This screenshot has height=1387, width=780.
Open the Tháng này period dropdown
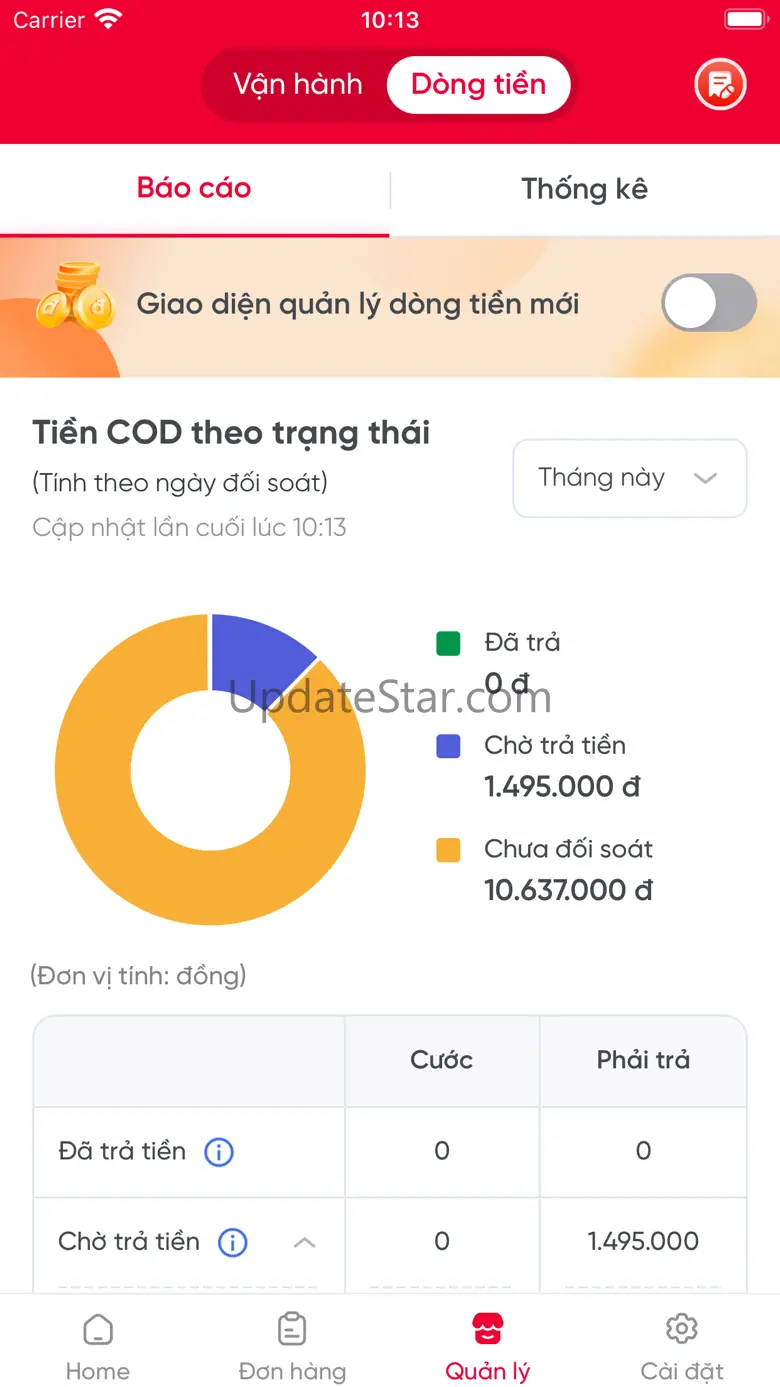(x=629, y=478)
